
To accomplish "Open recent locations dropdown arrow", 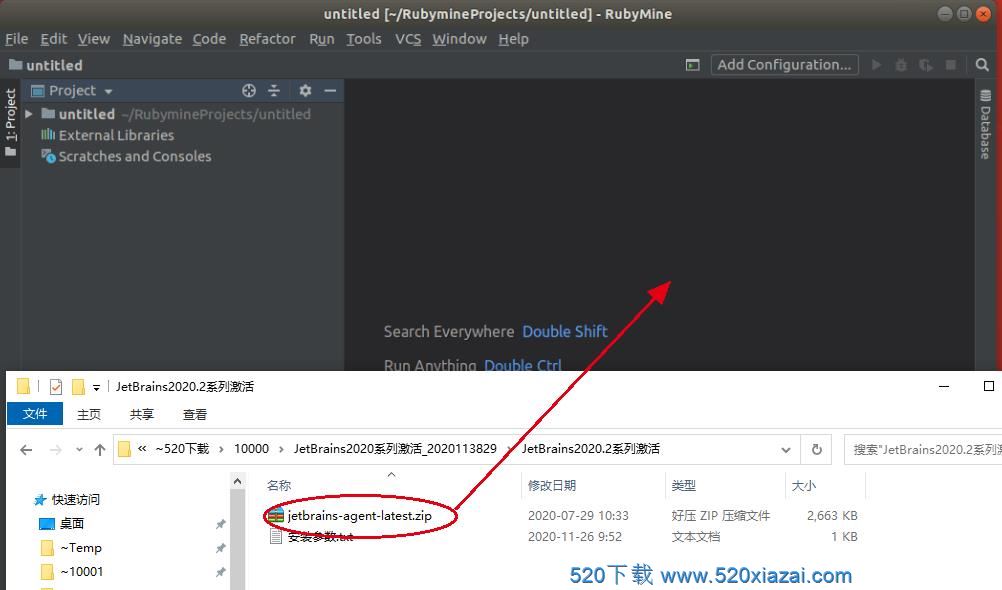I will pos(79,449).
